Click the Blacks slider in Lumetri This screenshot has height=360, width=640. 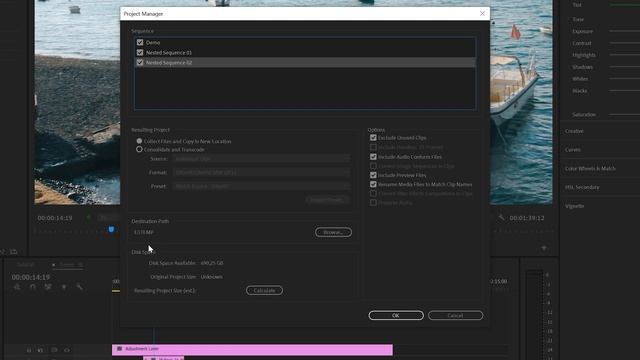click(624, 91)
